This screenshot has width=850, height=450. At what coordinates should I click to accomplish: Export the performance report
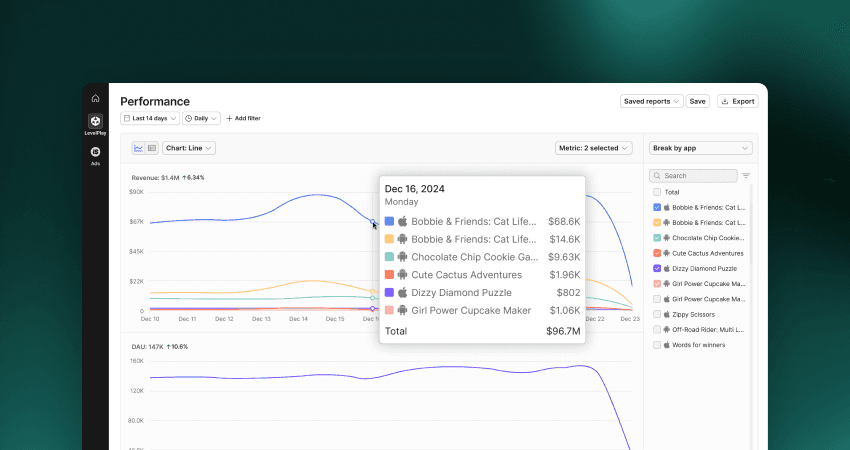[737, 101]
